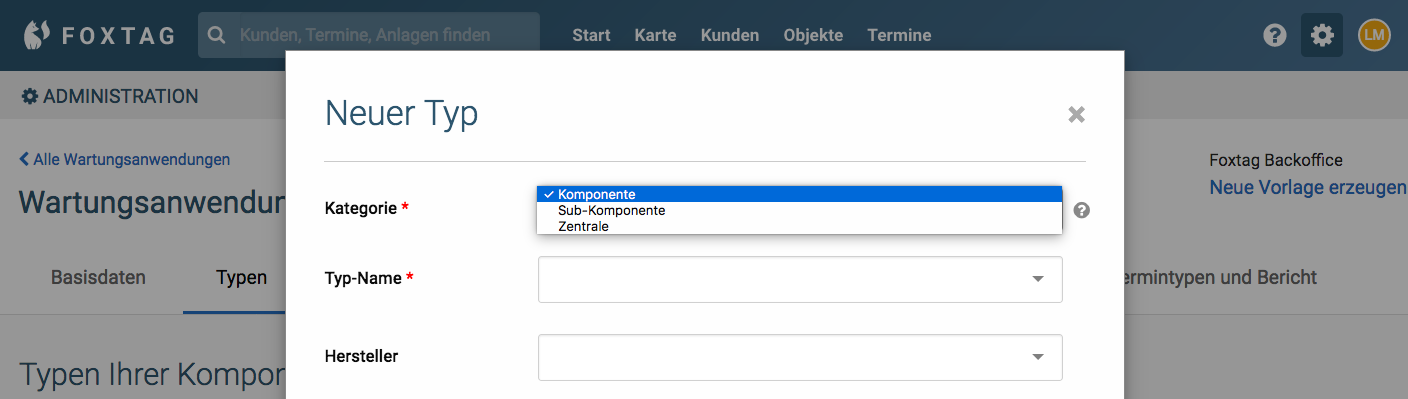Show help tooltip next to Kategorie field

click(1081, 211)
